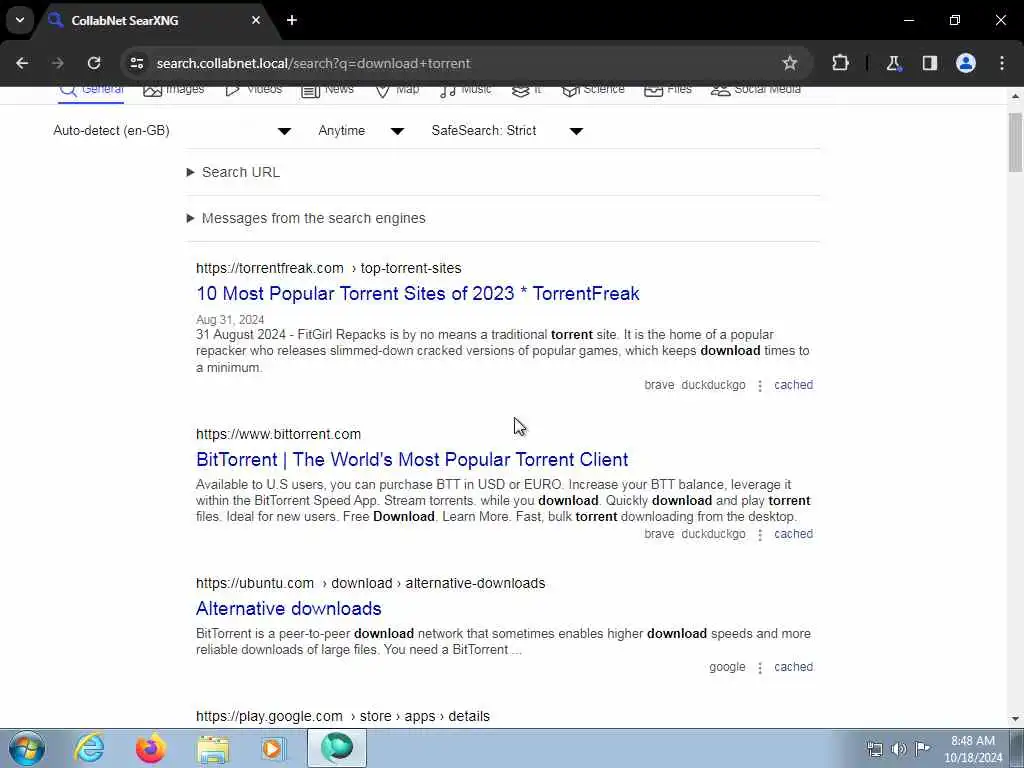Open a new tab with plus button

(292, 20)
